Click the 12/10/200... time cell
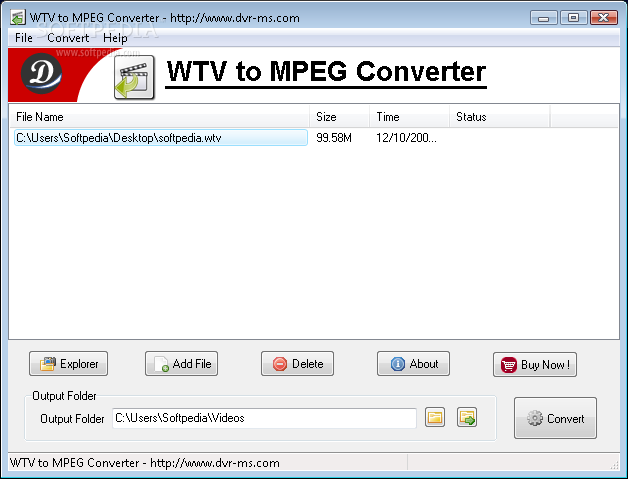 pyautogui.click(x=406, y=138)
